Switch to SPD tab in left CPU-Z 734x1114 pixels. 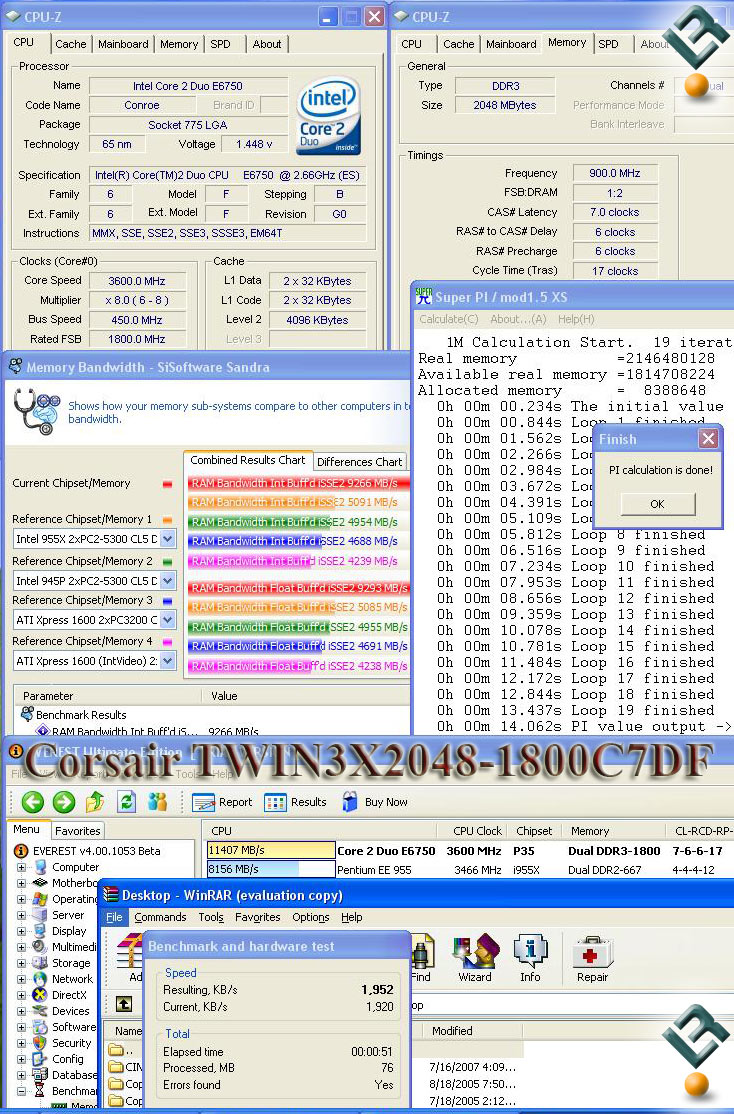[220, 44]
